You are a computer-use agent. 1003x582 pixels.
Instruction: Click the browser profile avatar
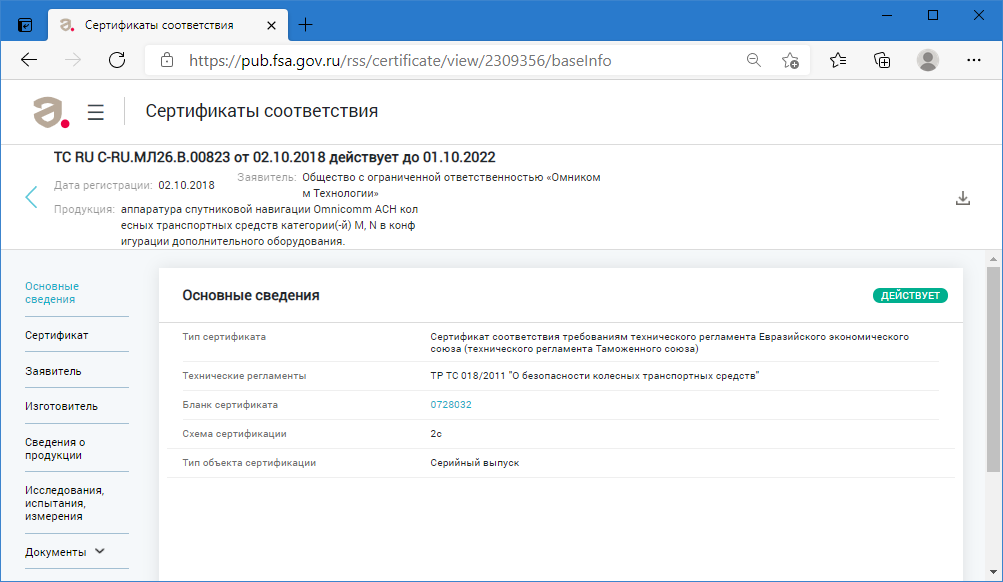coord(928,60)
